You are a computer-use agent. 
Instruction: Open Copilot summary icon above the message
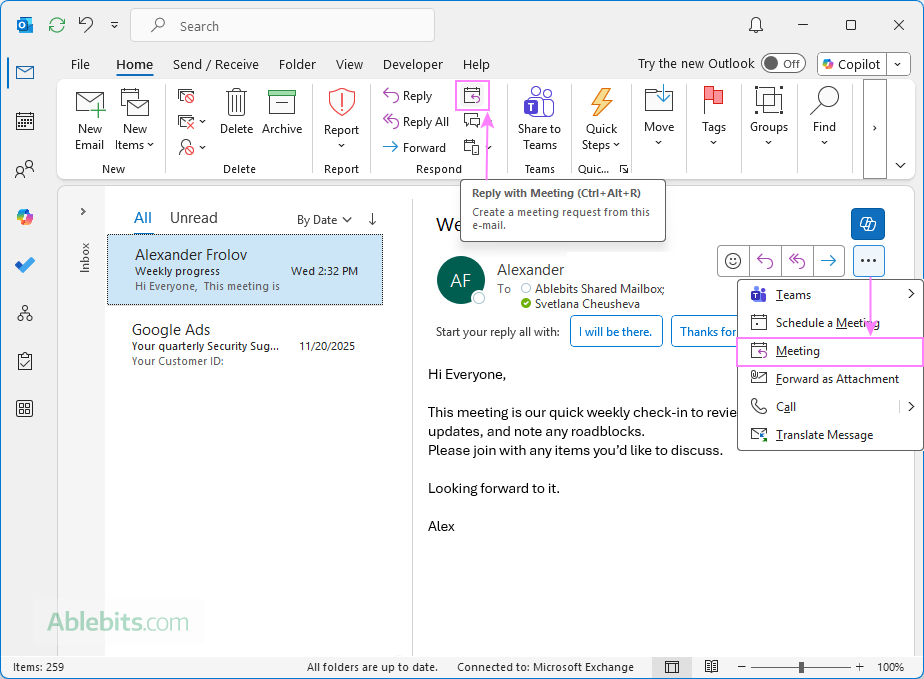point(867,223)
